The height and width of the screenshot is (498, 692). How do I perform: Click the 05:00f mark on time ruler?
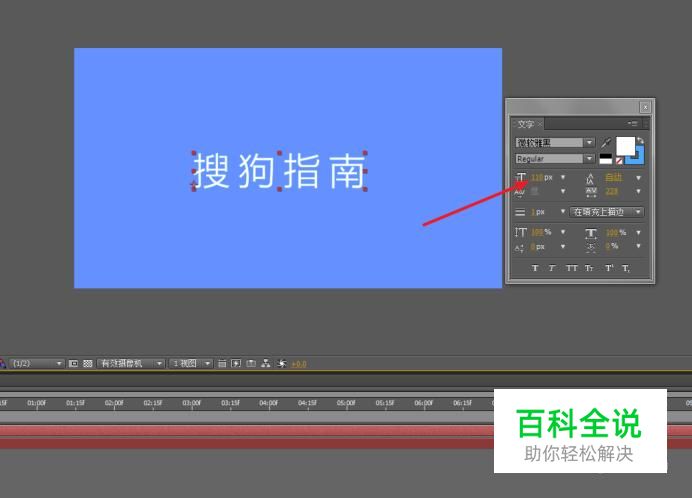(346, 403)
